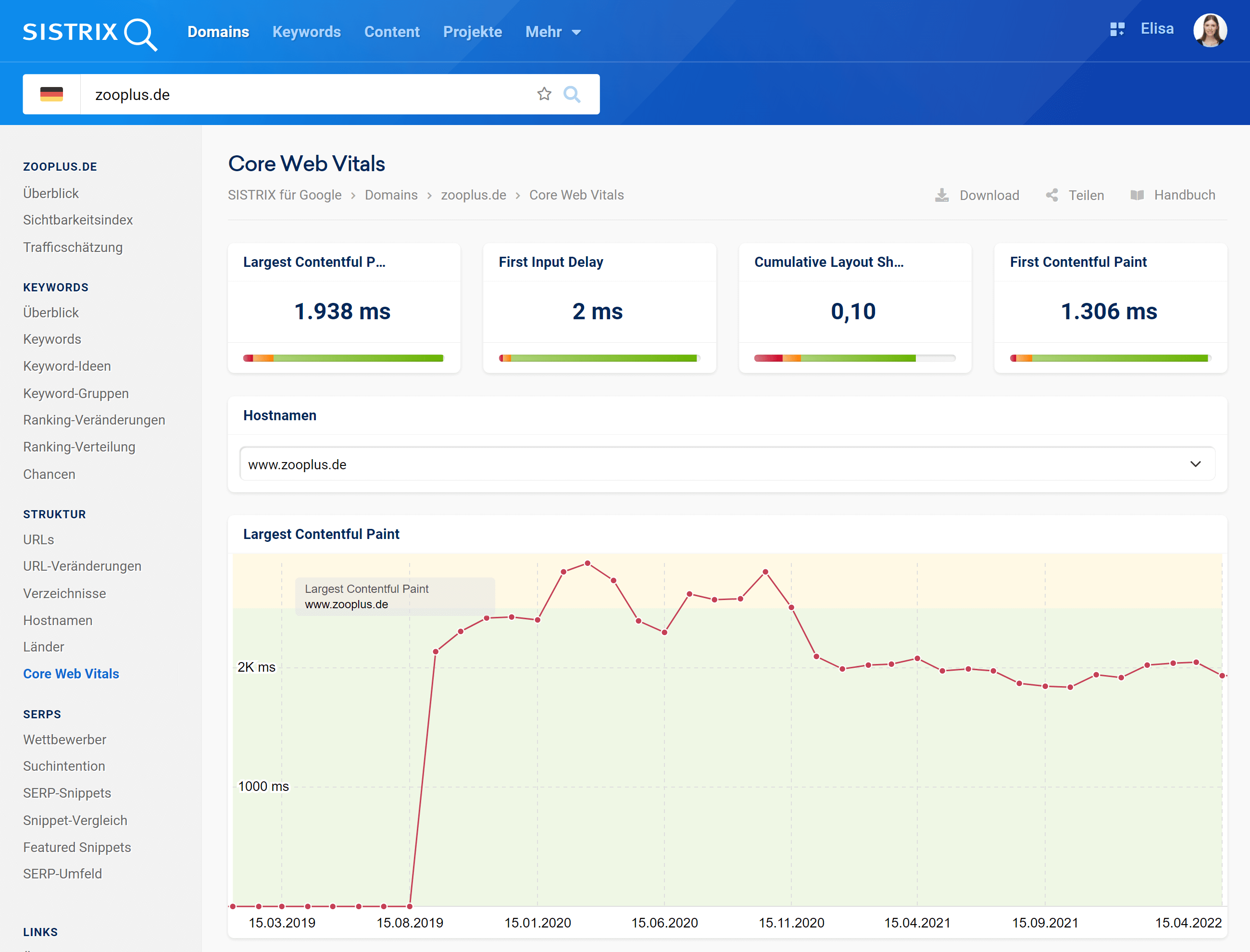The height and width of the screenshot is (952, 1250).
Task: Open the Sichtbarkeitsindex sidebar link
Action: pos(77,220)
